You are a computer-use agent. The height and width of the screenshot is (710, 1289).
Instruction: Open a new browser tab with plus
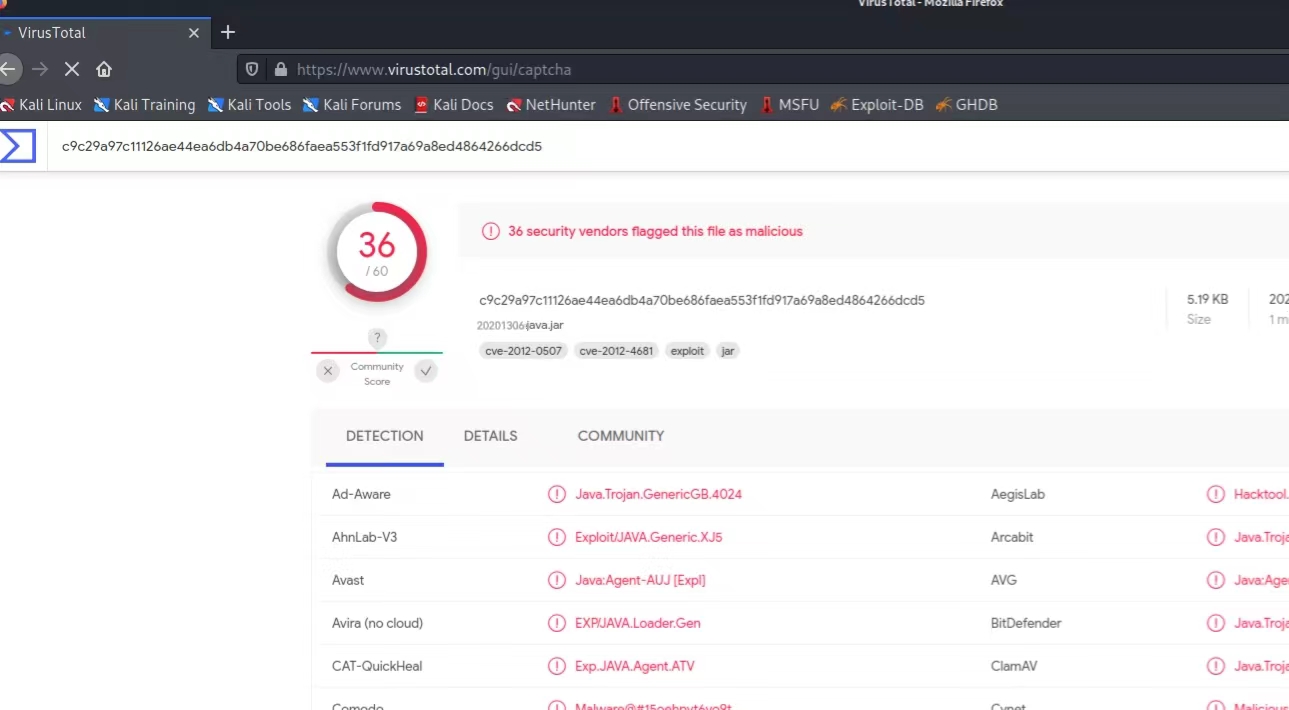[x=228, y=32]
